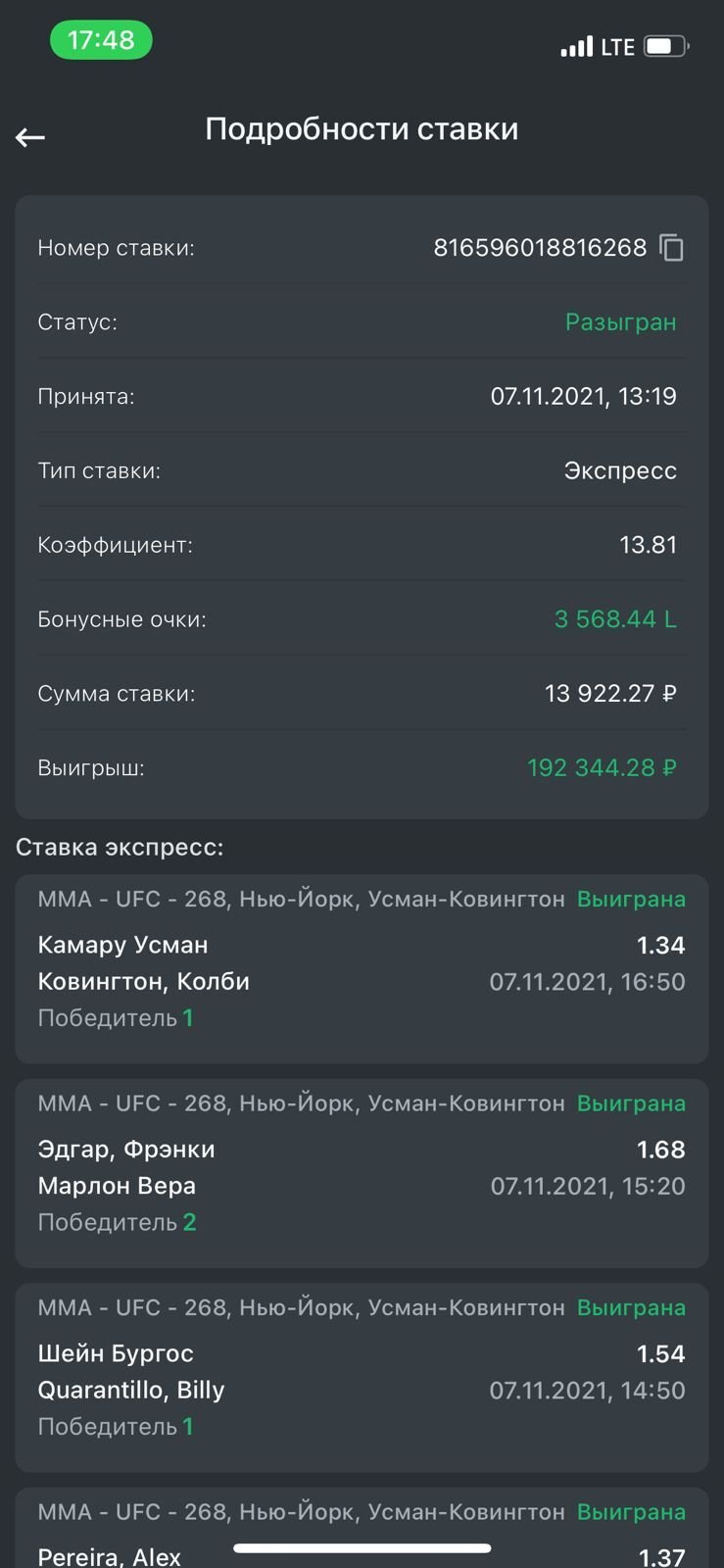Image resolution: width=724 pixels, height=1568 pixels.
Task: Open the Камару Усман vs Ковингтон bet card
Action: coord(362,968)
